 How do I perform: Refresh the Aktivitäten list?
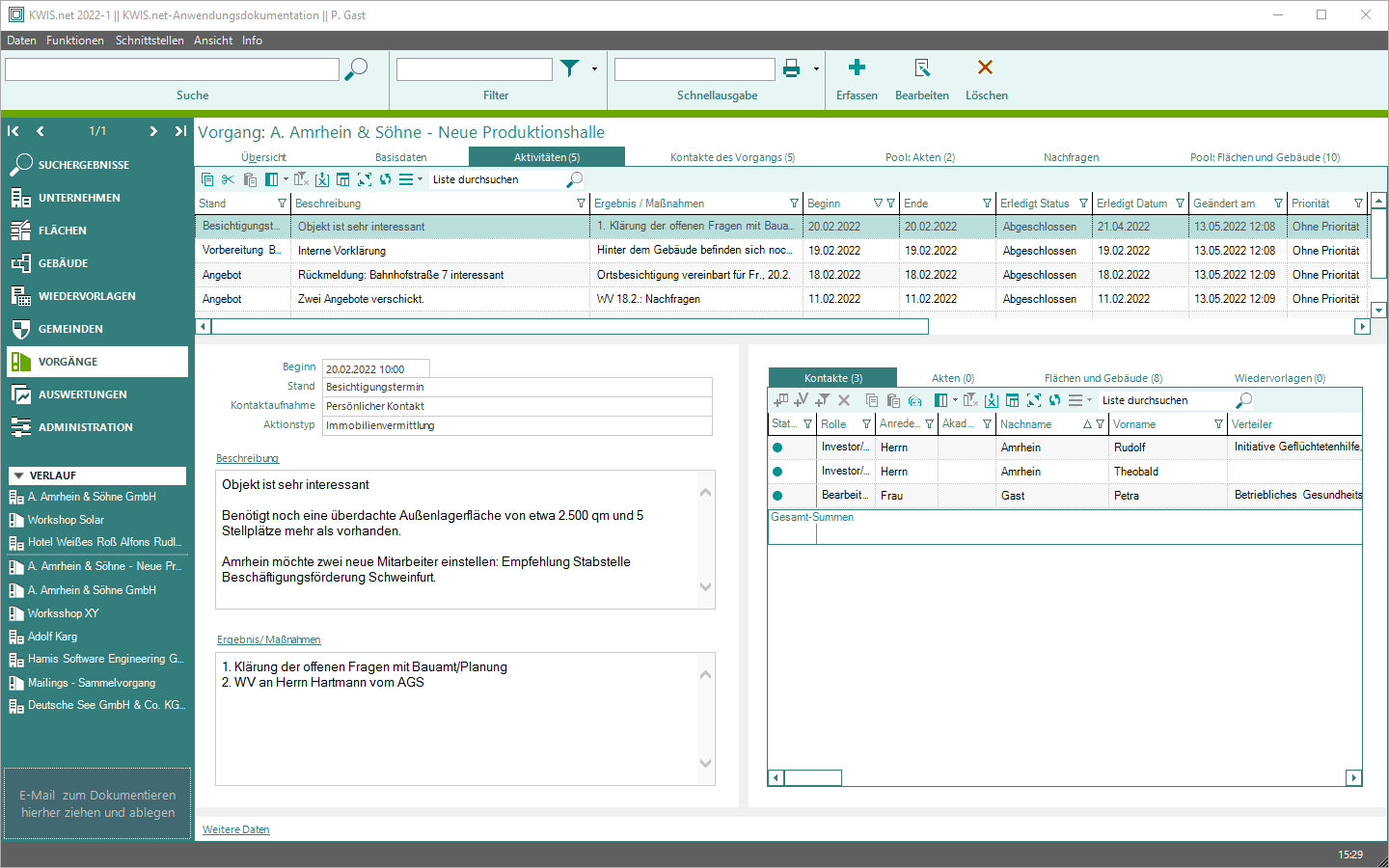[386, 179]
